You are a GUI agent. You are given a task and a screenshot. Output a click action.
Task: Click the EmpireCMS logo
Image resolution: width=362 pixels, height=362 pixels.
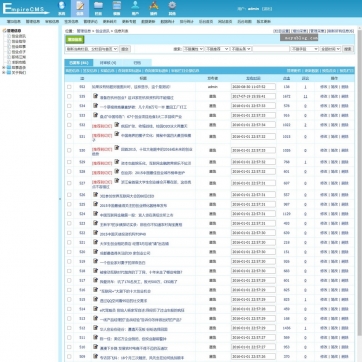(x=25, y=9)
